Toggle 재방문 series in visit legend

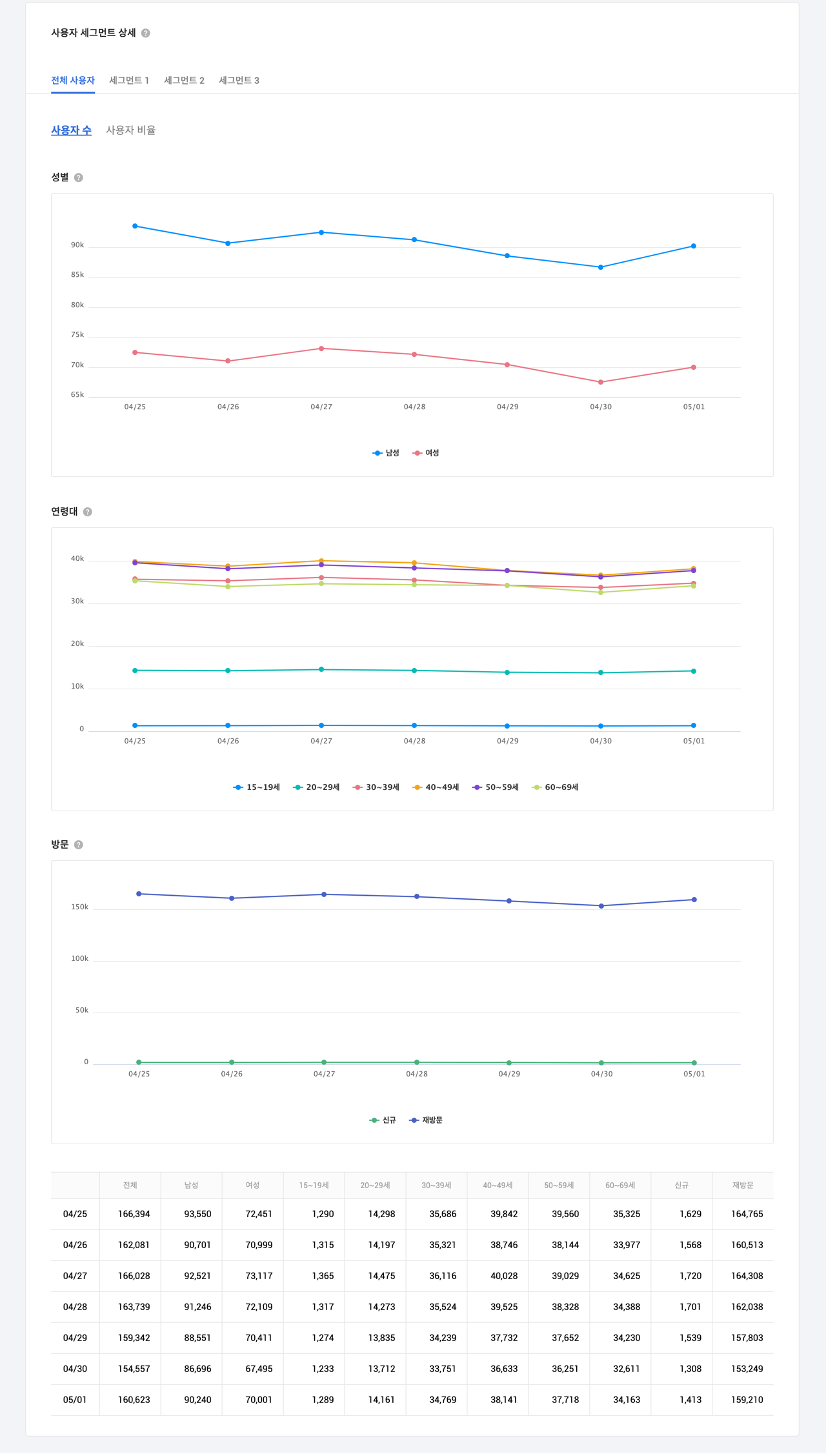[x=426, y=1120]
